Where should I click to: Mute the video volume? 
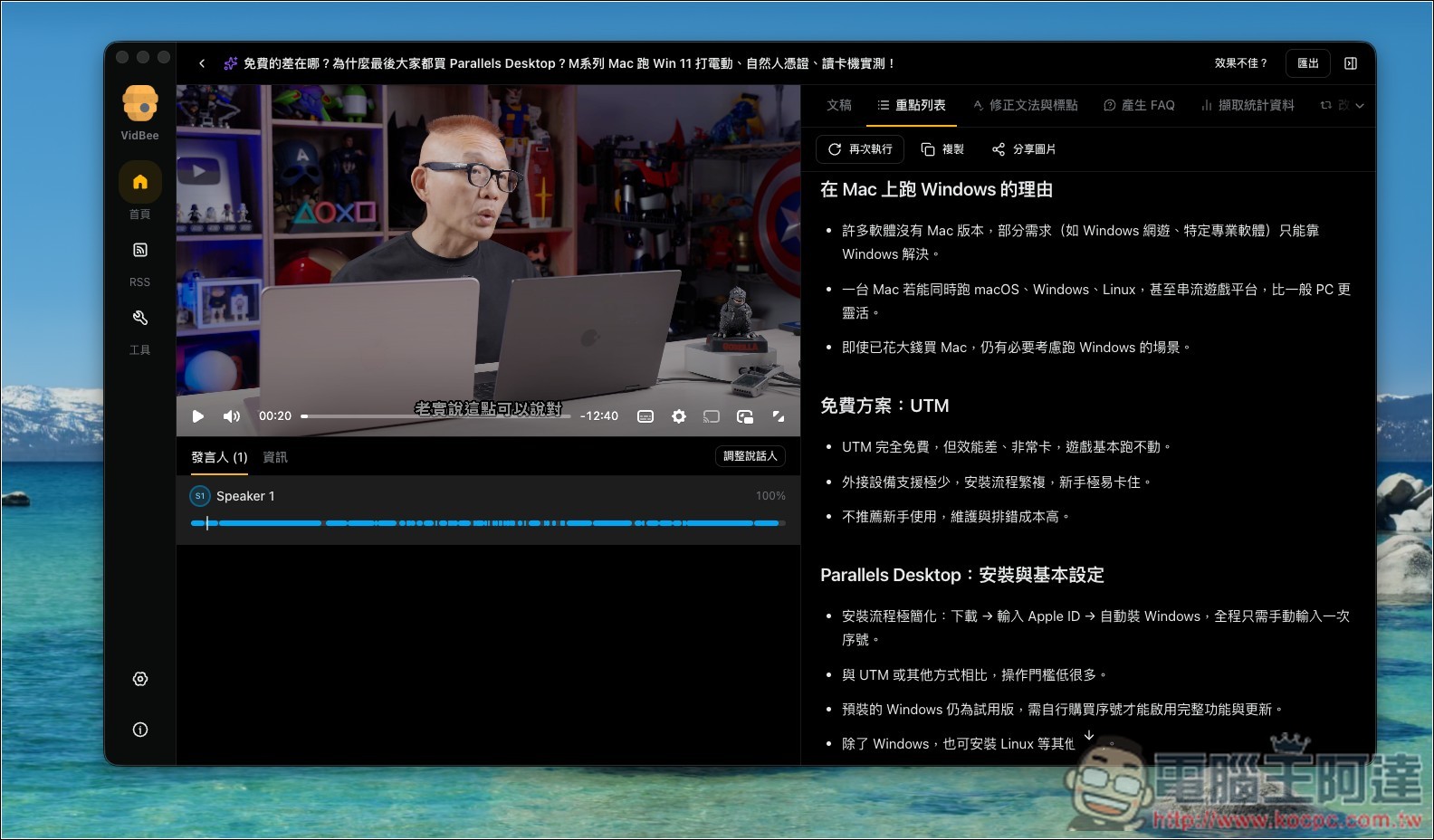tap(232, 416)
